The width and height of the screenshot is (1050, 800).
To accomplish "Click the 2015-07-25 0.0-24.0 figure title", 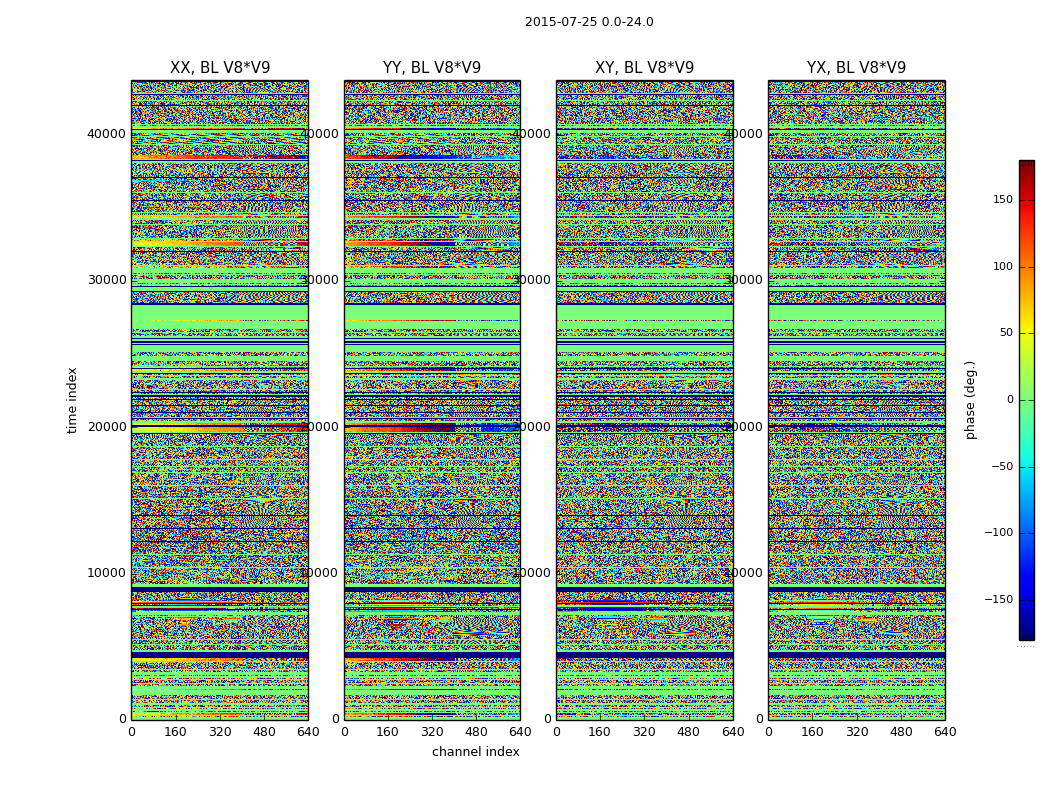I will [589, 22].
